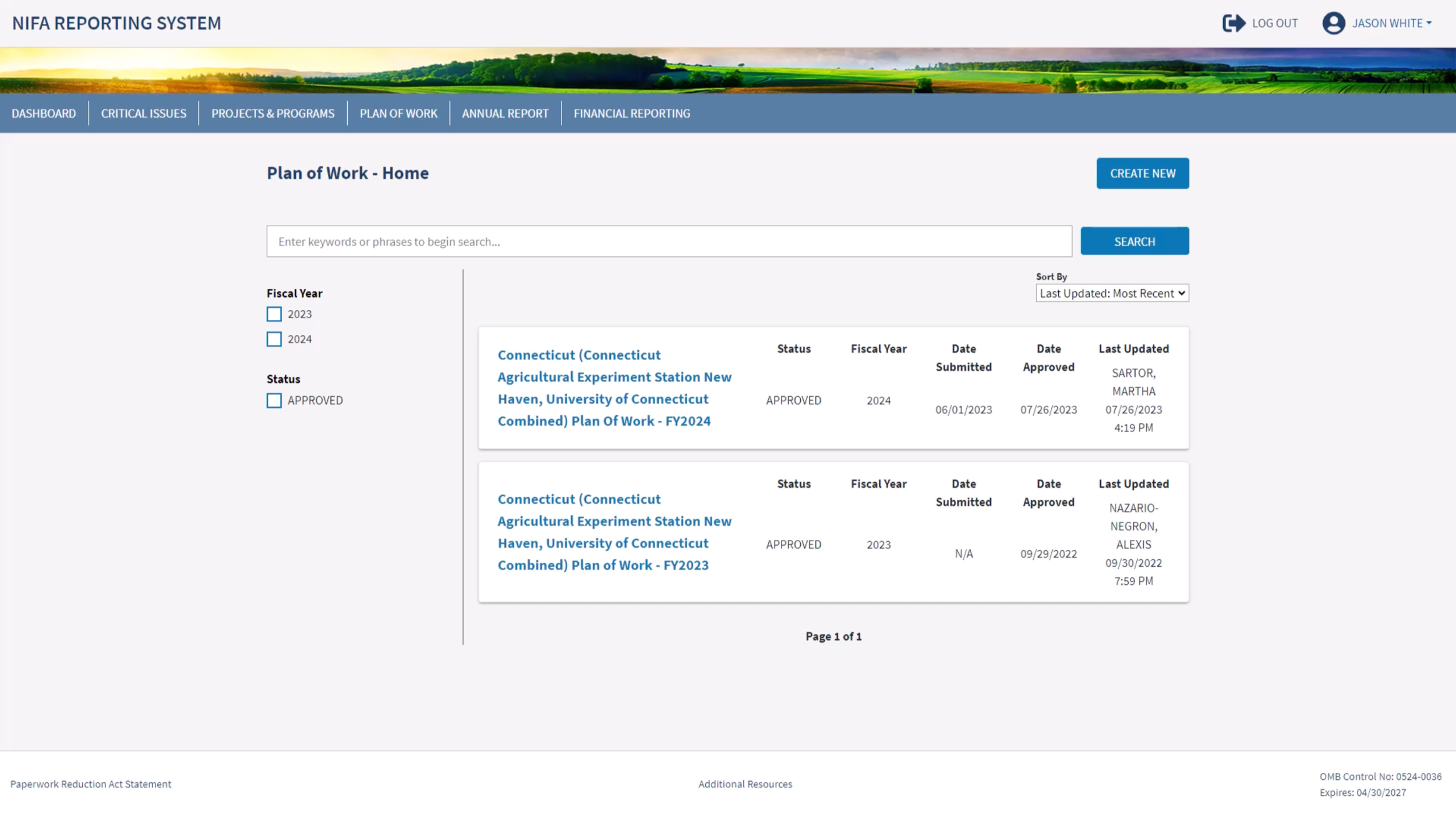
Task: Navigate to Annual Report
Action: click(505, 114)
